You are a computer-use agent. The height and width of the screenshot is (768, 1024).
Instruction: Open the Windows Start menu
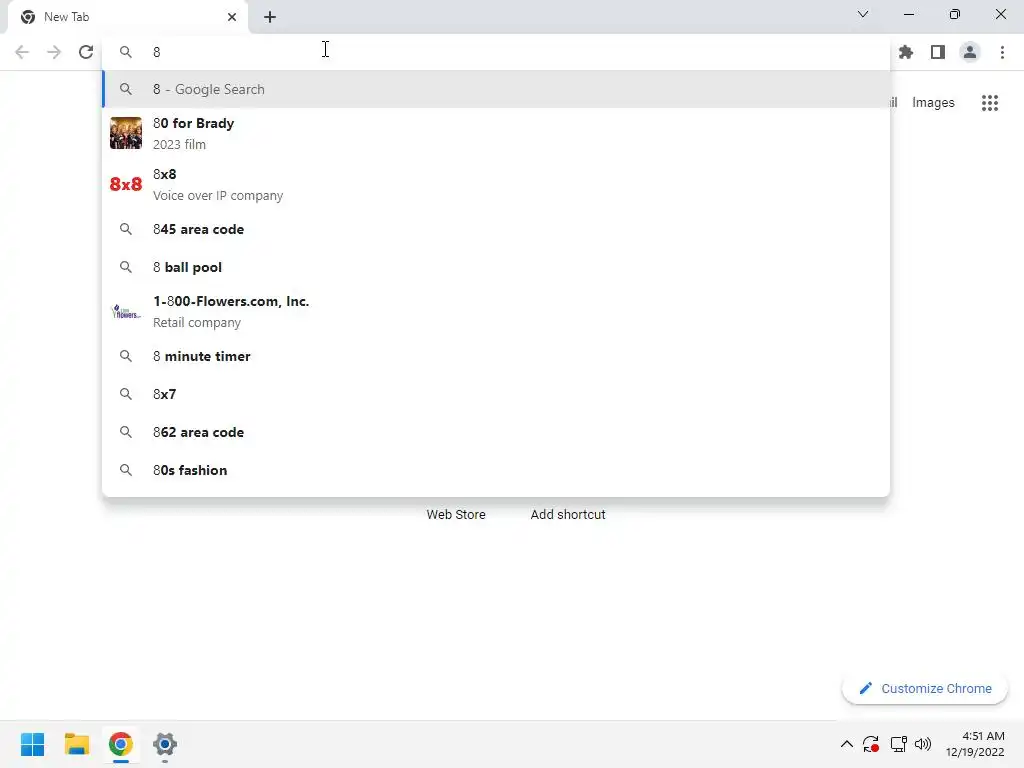point(32,744)
